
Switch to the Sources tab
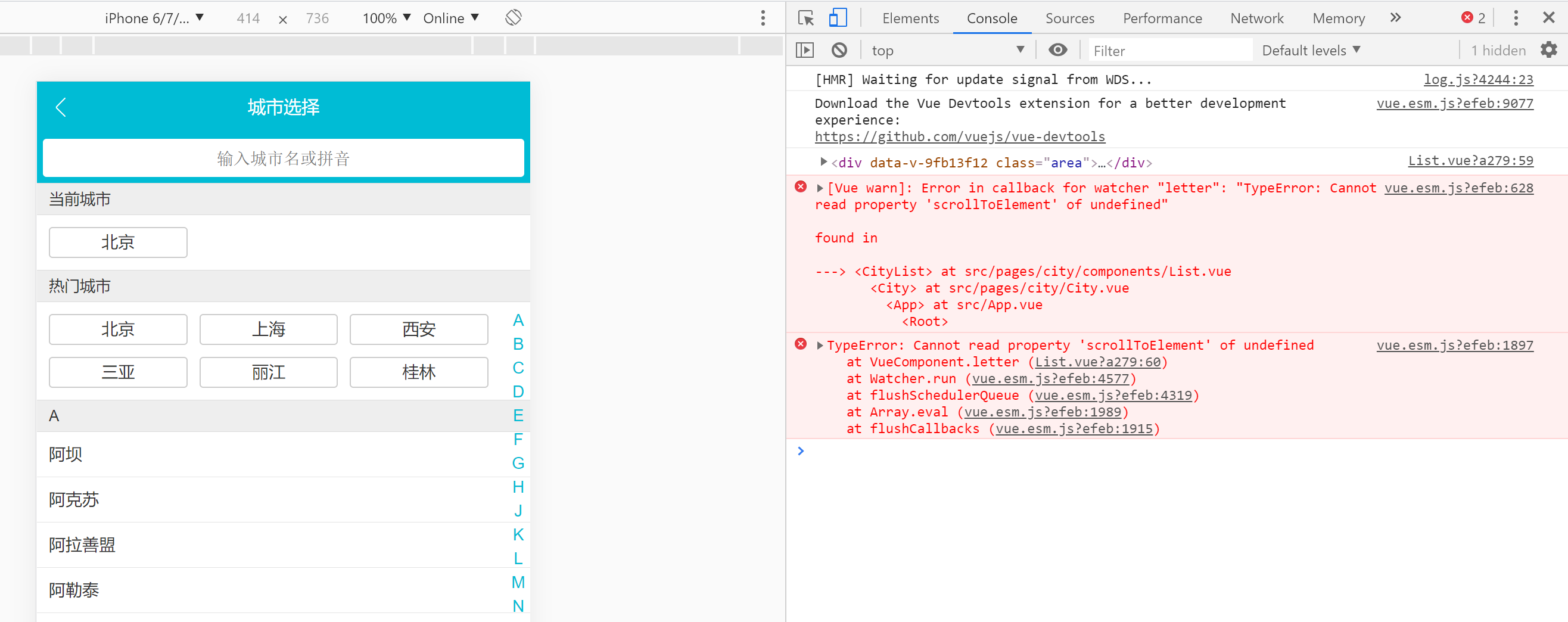tap(1069, 18)
